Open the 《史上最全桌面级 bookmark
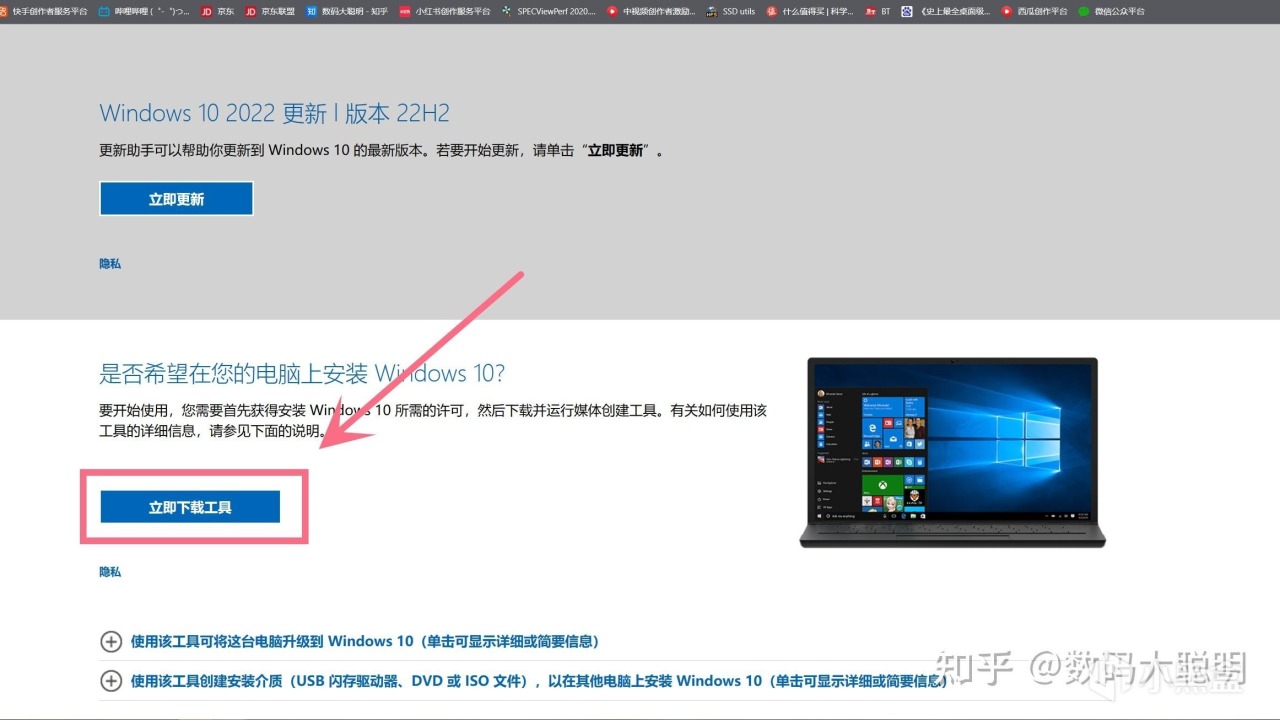1280x720 pixels. [945, 11]
